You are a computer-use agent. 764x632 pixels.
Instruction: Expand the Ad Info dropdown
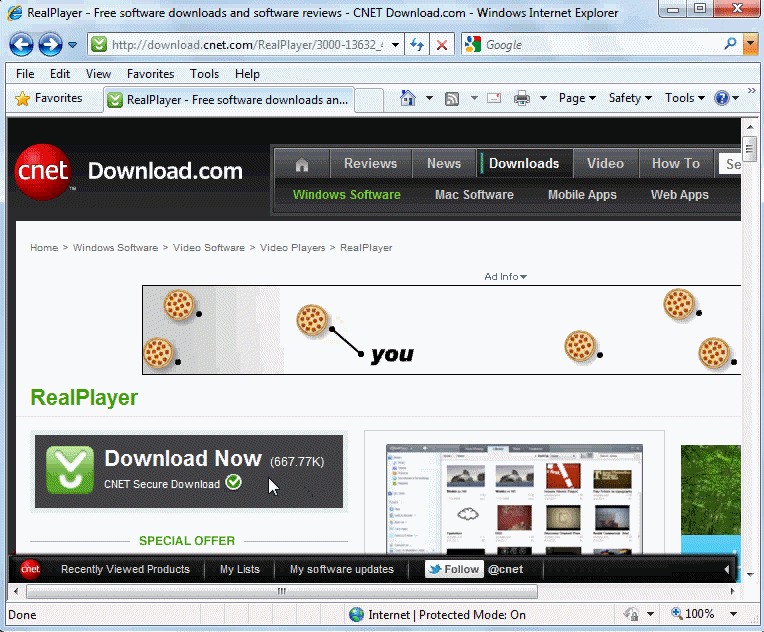pos(505,277)
